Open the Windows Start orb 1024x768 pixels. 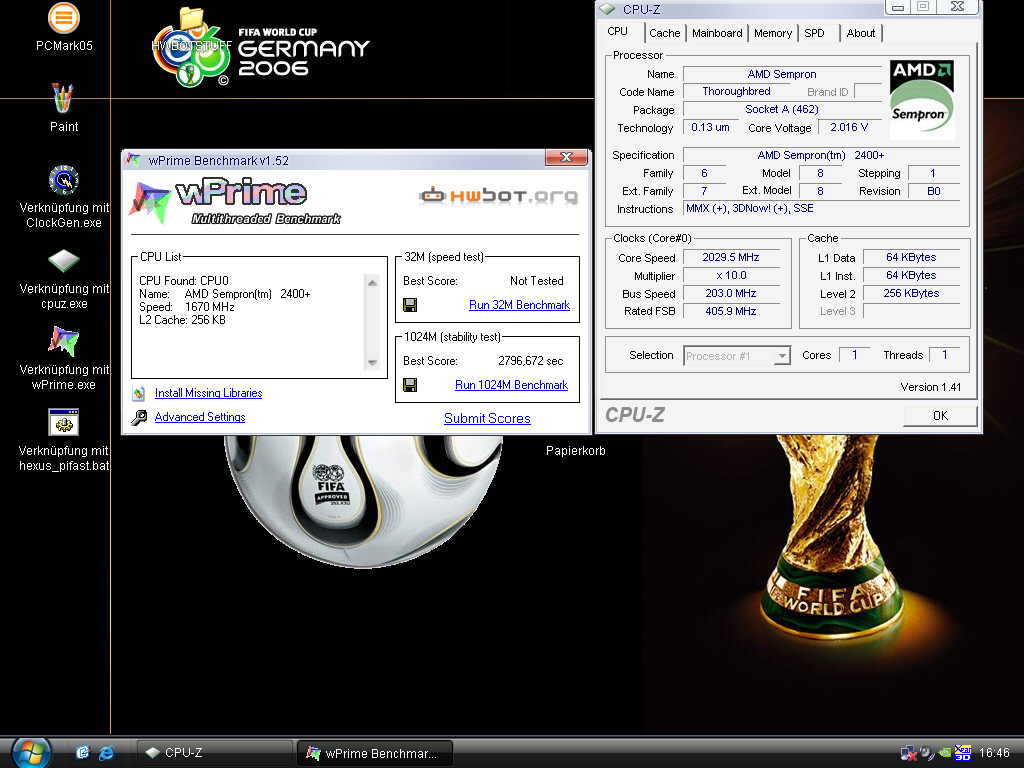[x=31, y=752]
